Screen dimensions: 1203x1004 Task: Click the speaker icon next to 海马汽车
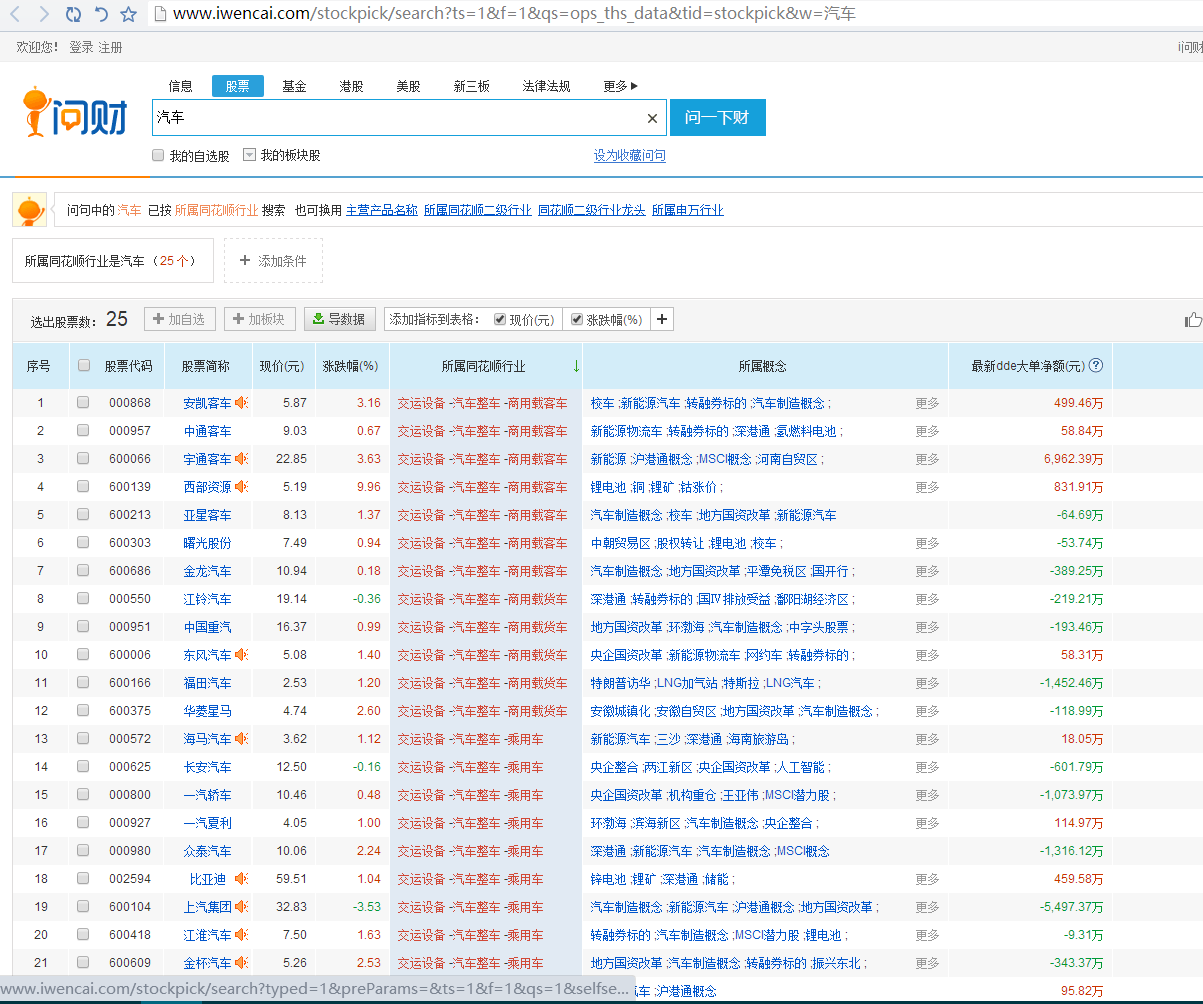click(241, 739)
